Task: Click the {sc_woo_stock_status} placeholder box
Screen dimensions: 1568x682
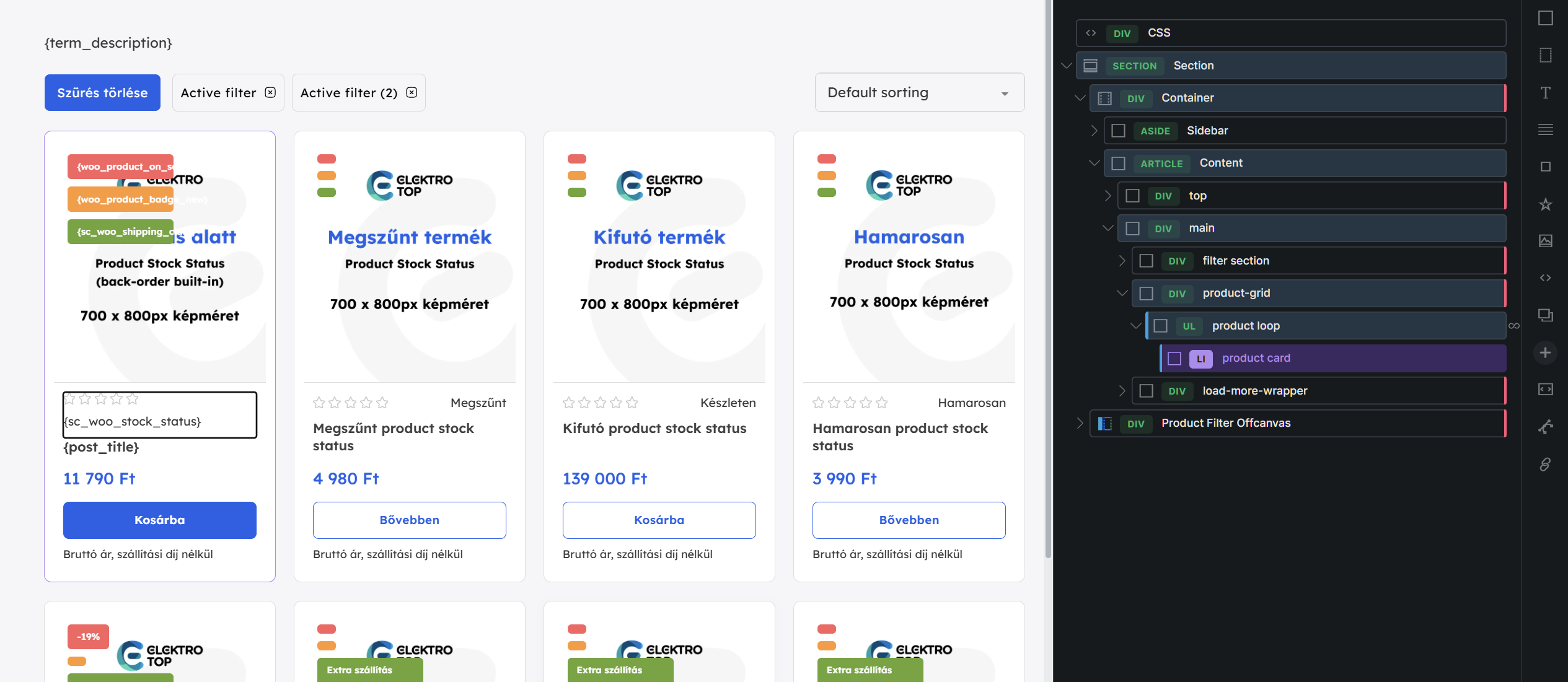Action: click(x=160, y=415)
